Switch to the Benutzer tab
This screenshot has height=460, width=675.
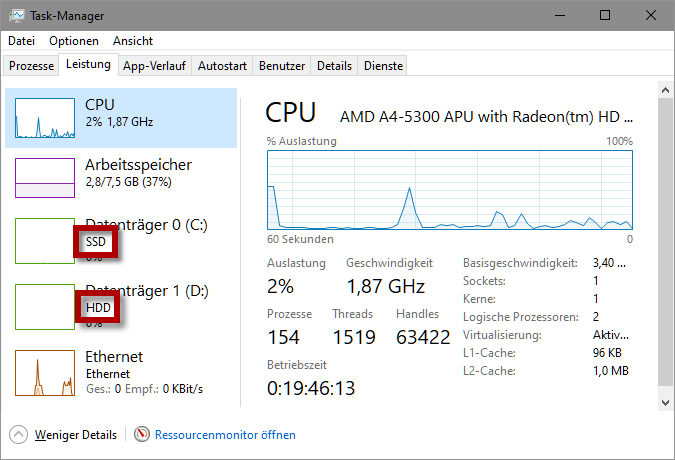[282, 66]
